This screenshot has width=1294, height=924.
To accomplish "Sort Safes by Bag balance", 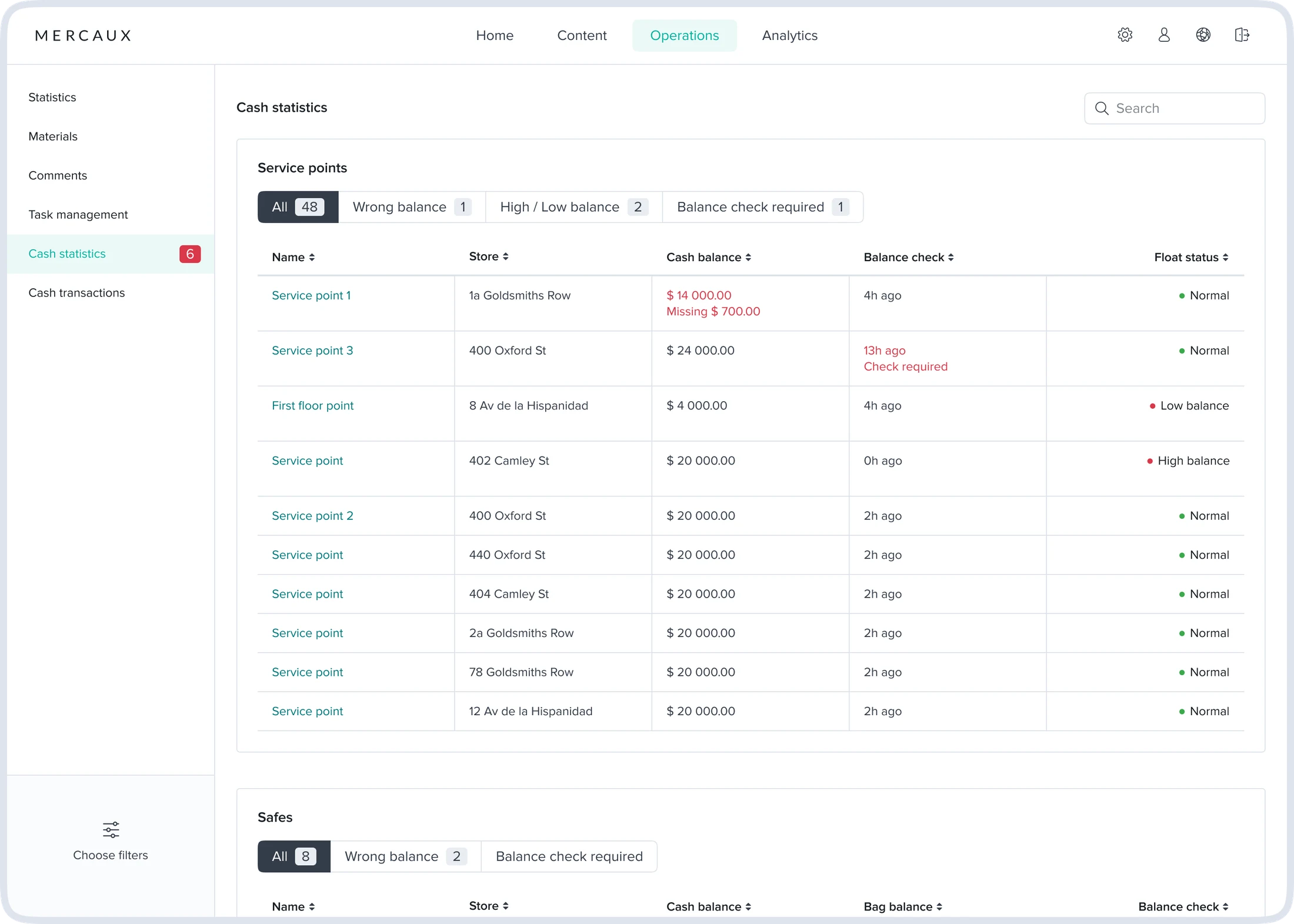I will coord(902,906).
